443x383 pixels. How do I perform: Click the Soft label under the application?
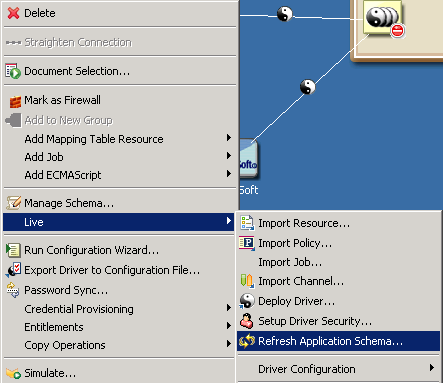point(249,190)
